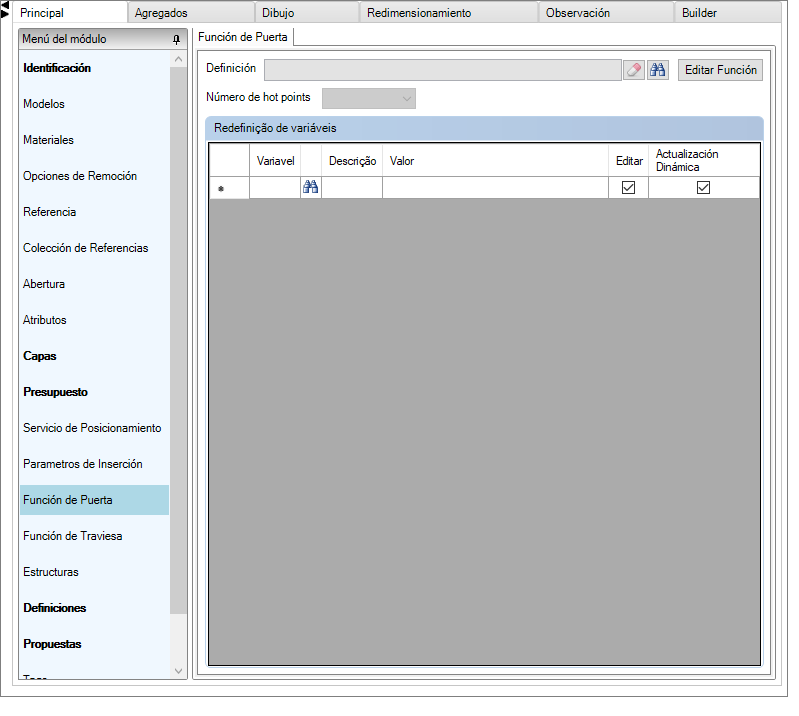Click the new-row asterisk row header
The width and height of the screenshot is (799, 716).
tap(229, 188)
